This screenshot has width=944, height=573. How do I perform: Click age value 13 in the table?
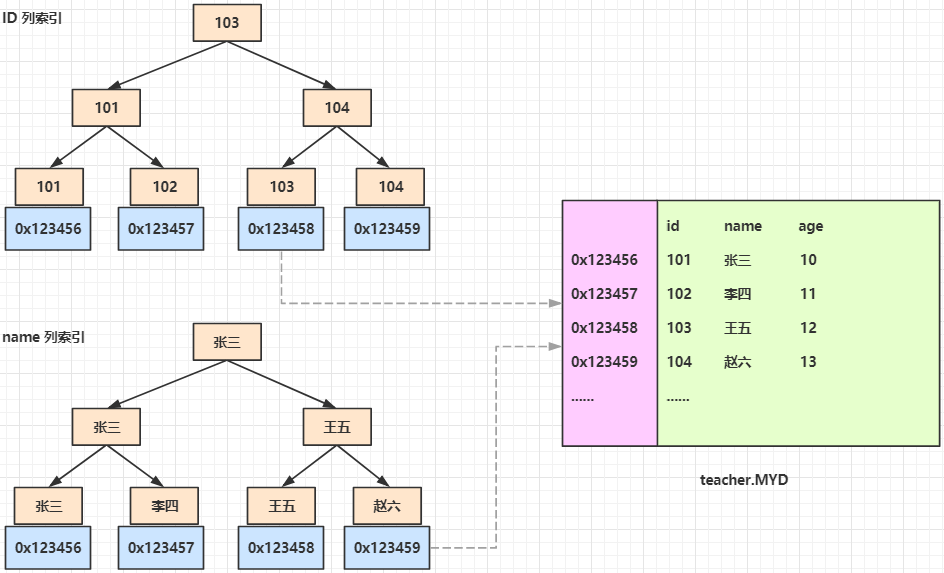click(808, 362)
